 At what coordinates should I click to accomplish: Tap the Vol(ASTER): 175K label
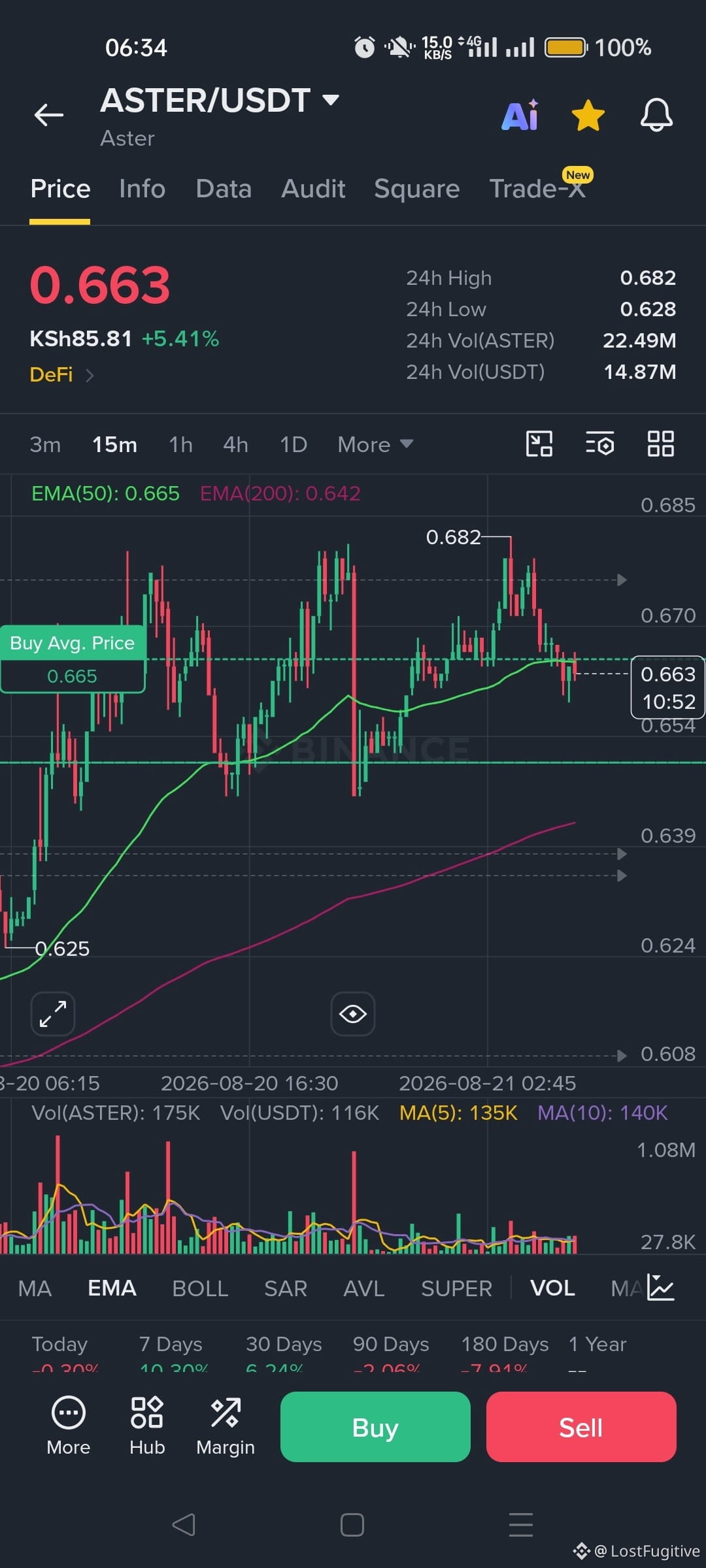pos(116,1113)
